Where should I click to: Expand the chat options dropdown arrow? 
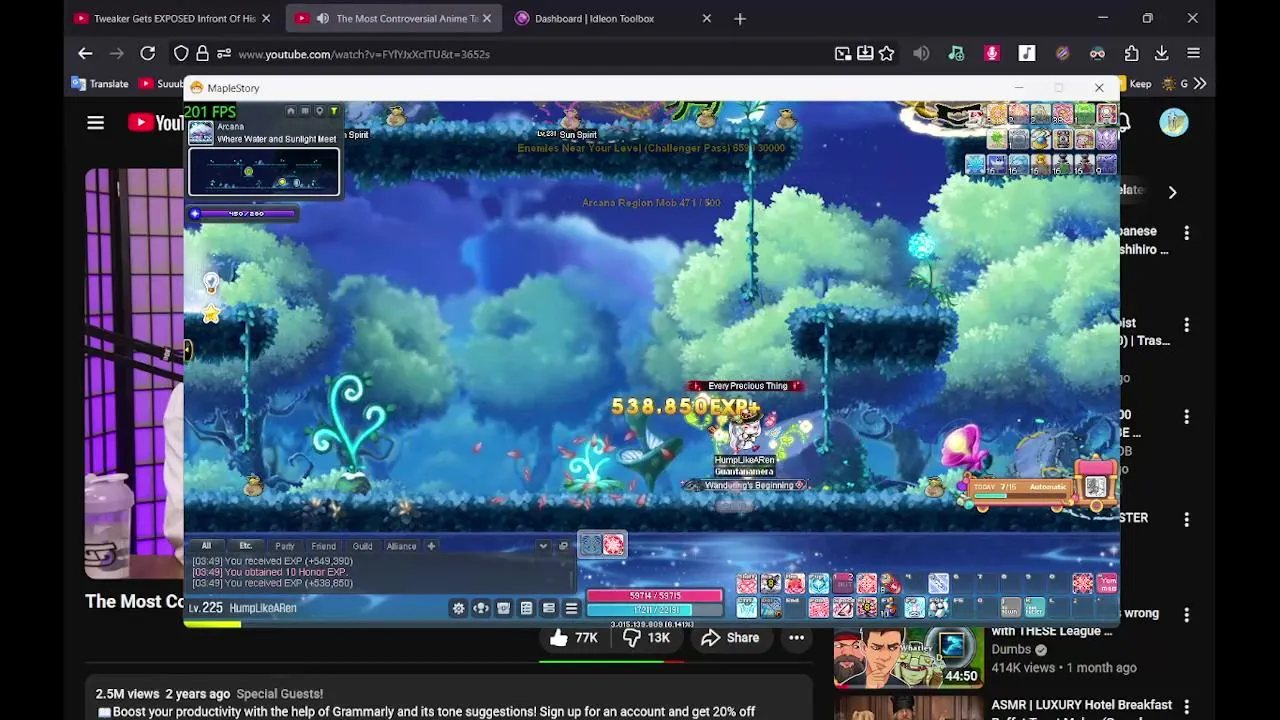click(x=543, y=546)
